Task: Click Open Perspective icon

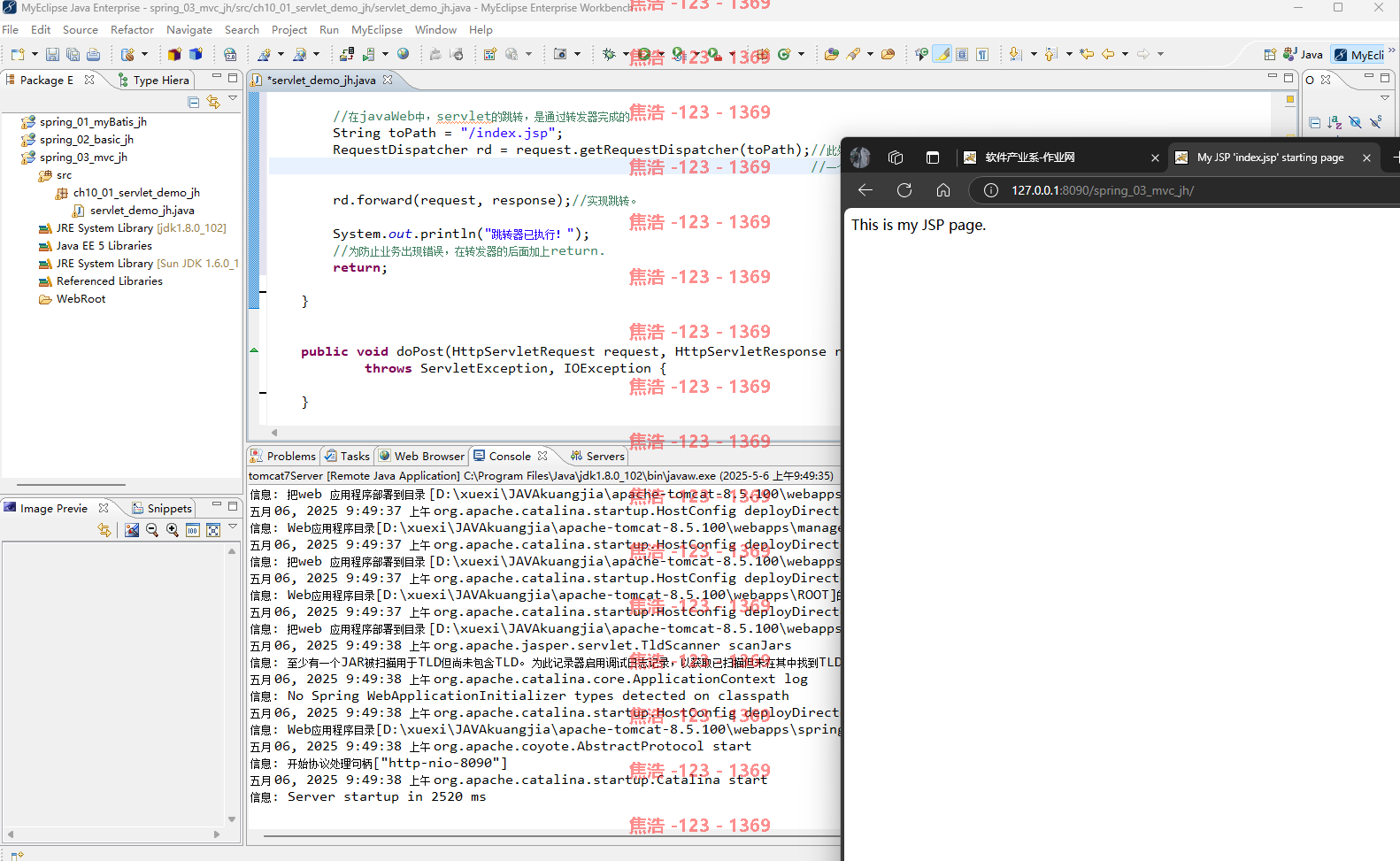Action: tap(1270, 55)
